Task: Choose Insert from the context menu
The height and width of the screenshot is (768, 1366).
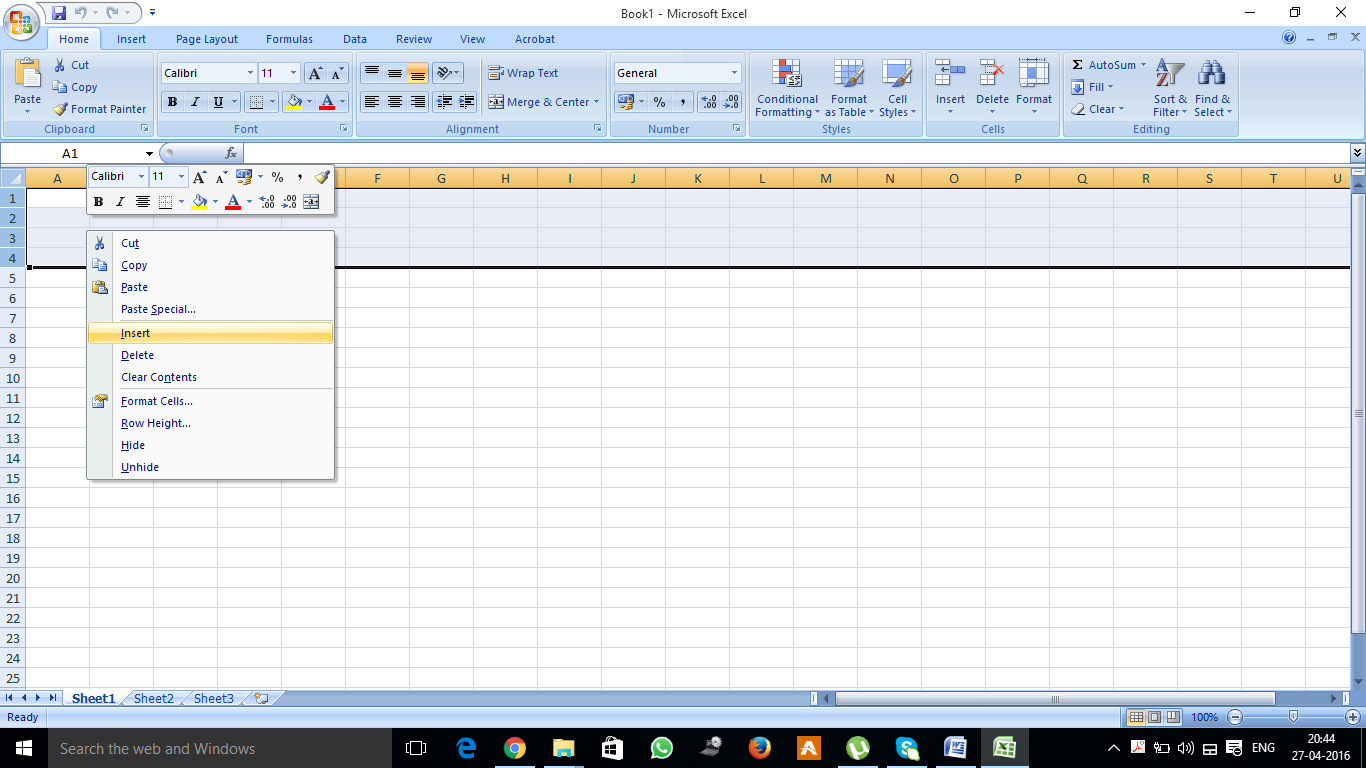Action: (210, 333)
